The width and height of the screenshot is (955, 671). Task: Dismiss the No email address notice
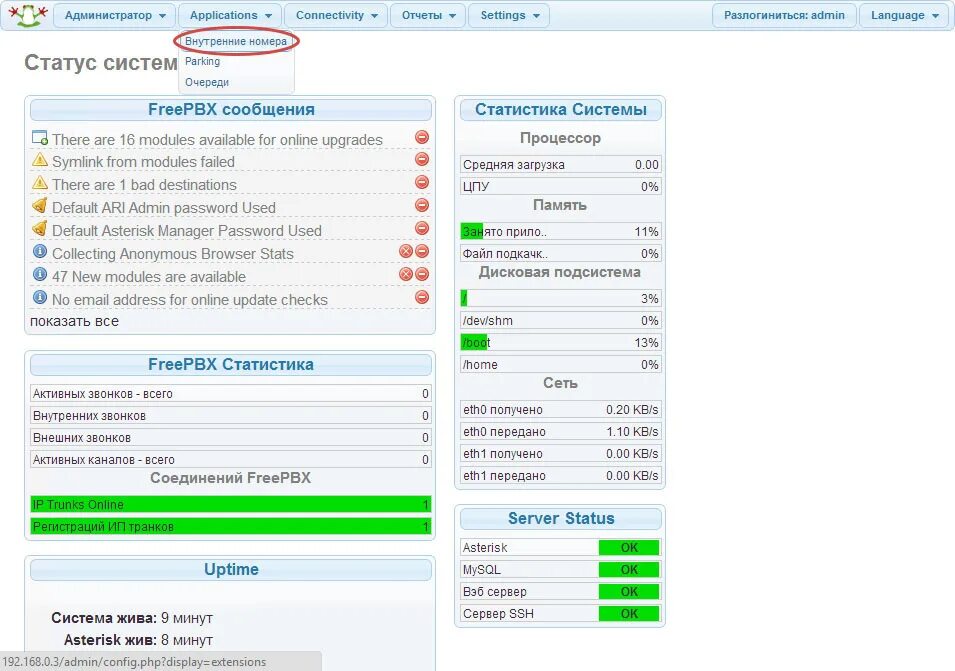pos(421,297)
